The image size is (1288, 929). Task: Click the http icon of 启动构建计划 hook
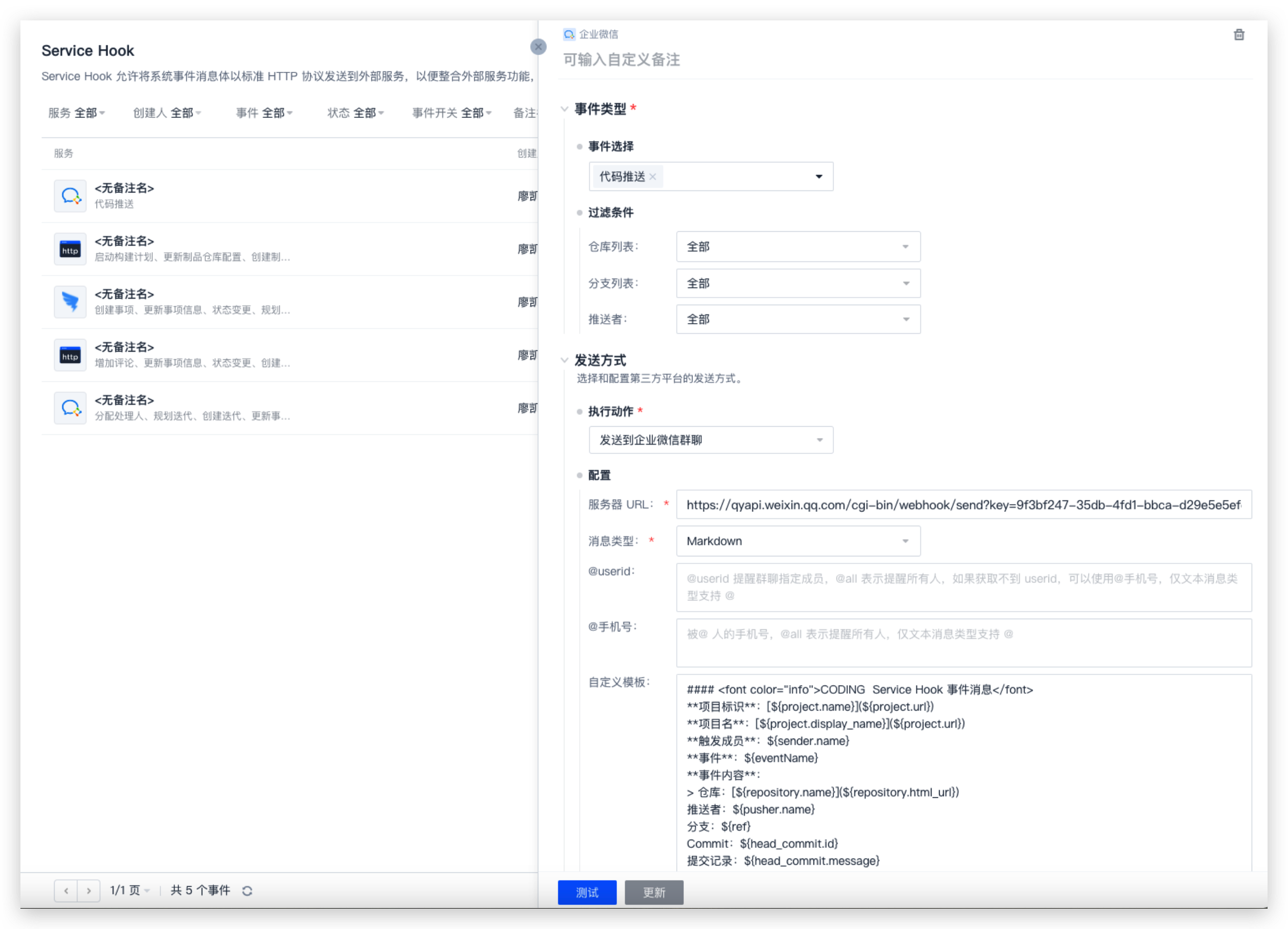click(x=70, y=249)
